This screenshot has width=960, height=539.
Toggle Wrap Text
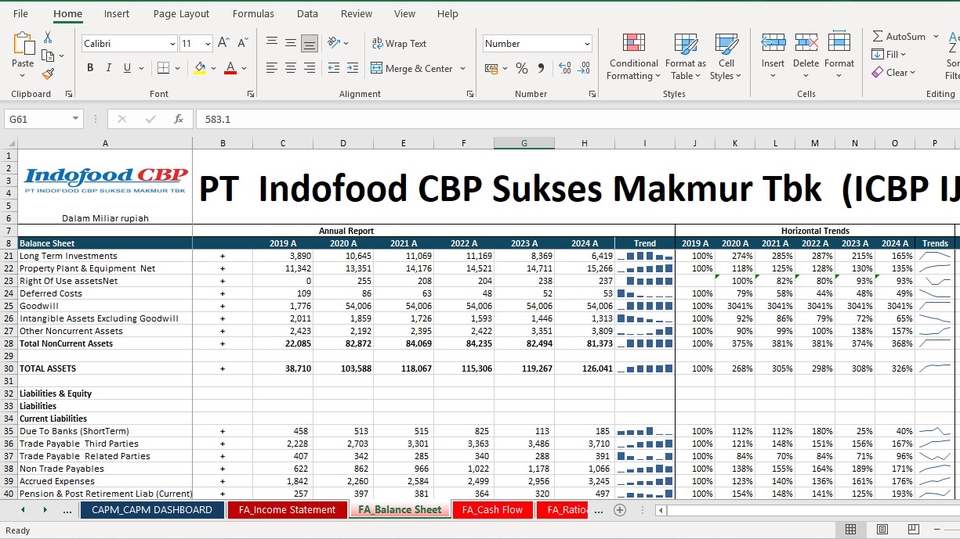coord(399,43)
